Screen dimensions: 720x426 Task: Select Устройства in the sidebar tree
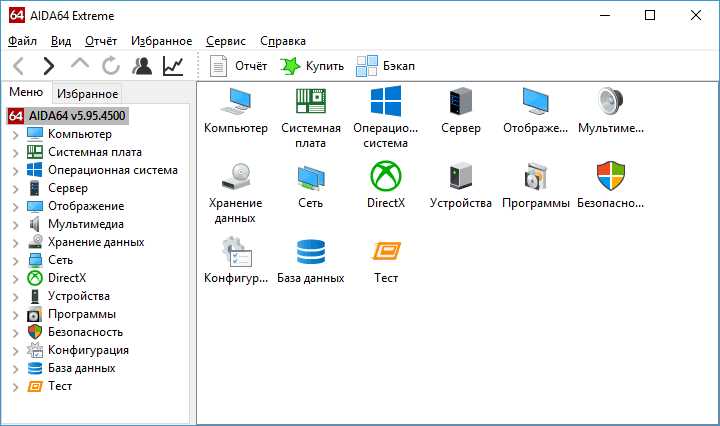[x=79, y=296]
